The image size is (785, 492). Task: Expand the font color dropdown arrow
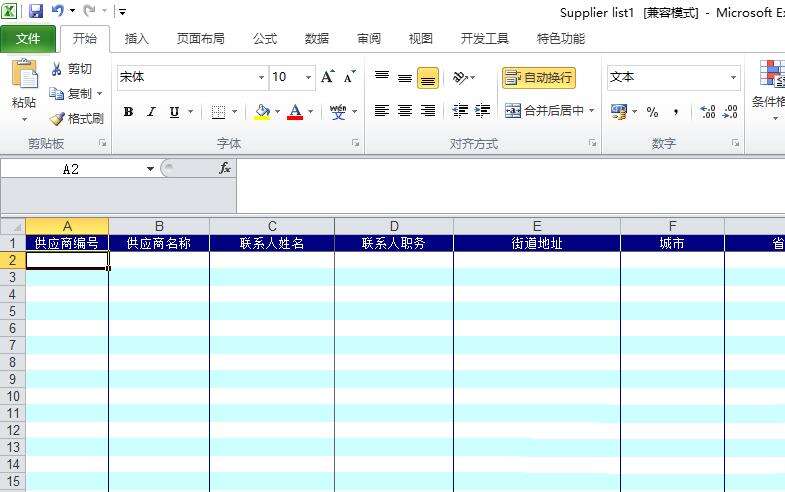pos(310,112)
